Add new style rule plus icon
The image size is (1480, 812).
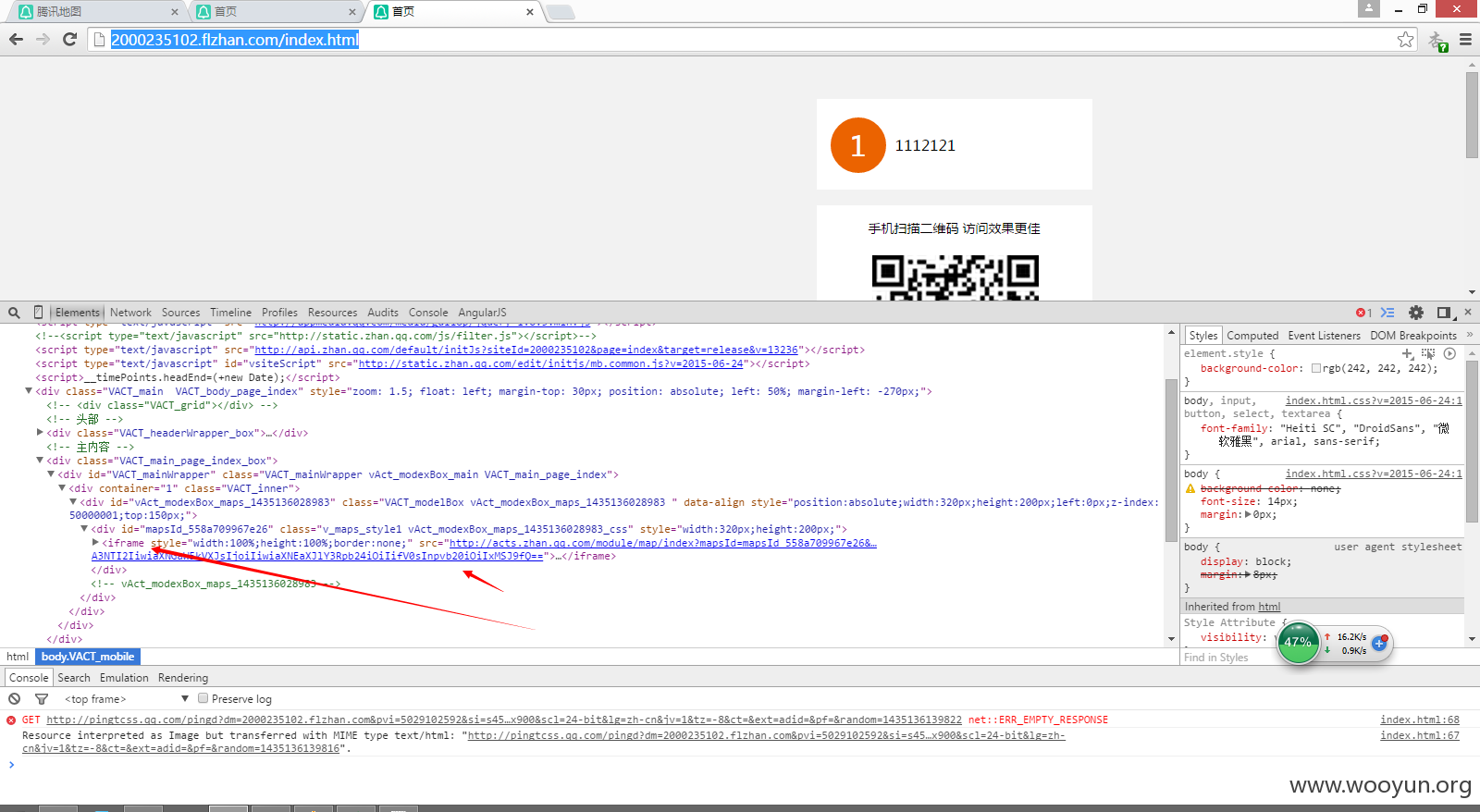point(1408,353)
